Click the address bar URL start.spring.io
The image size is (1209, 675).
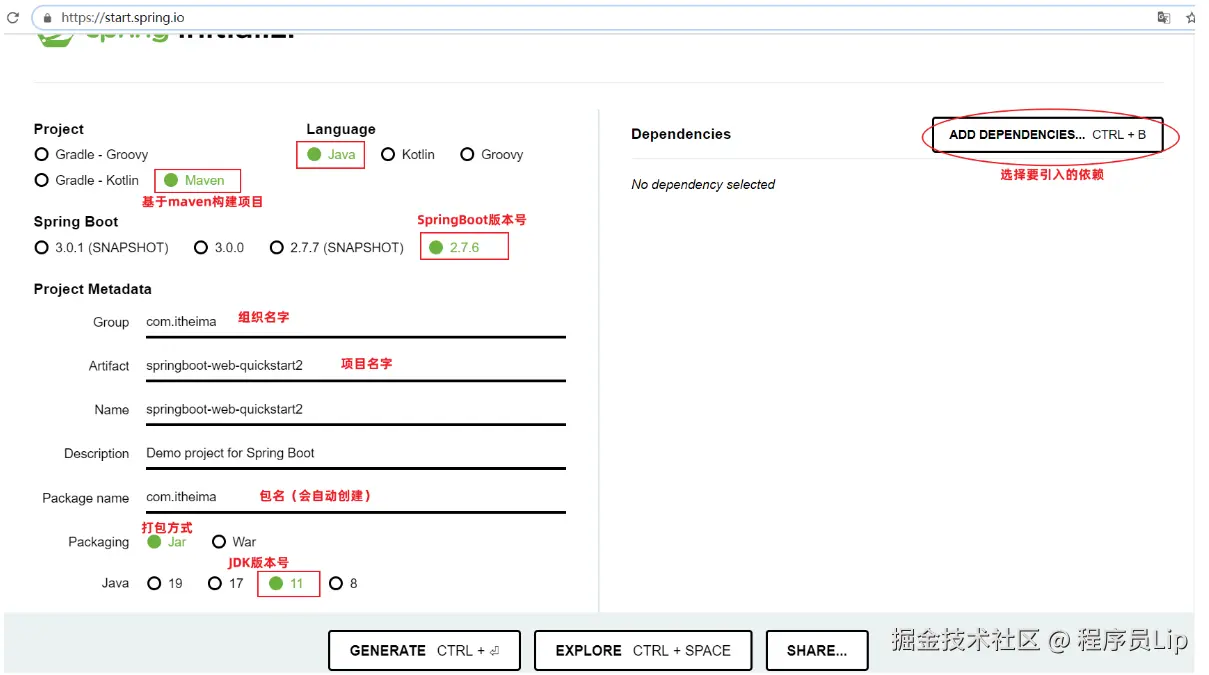pyautogui.click(x=123, y=18)
